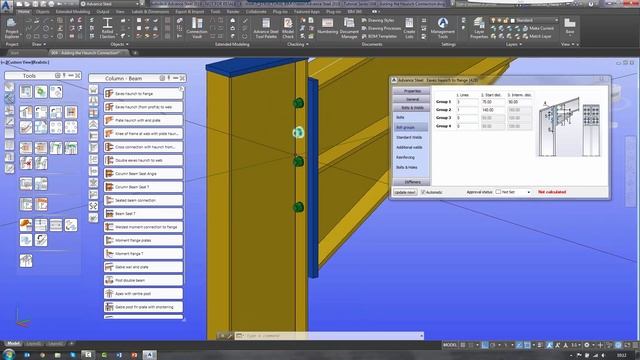Click the Create Lists icon
Image resolution: width=640 pixels, height=360 pixels.
[x=409, y=28]
